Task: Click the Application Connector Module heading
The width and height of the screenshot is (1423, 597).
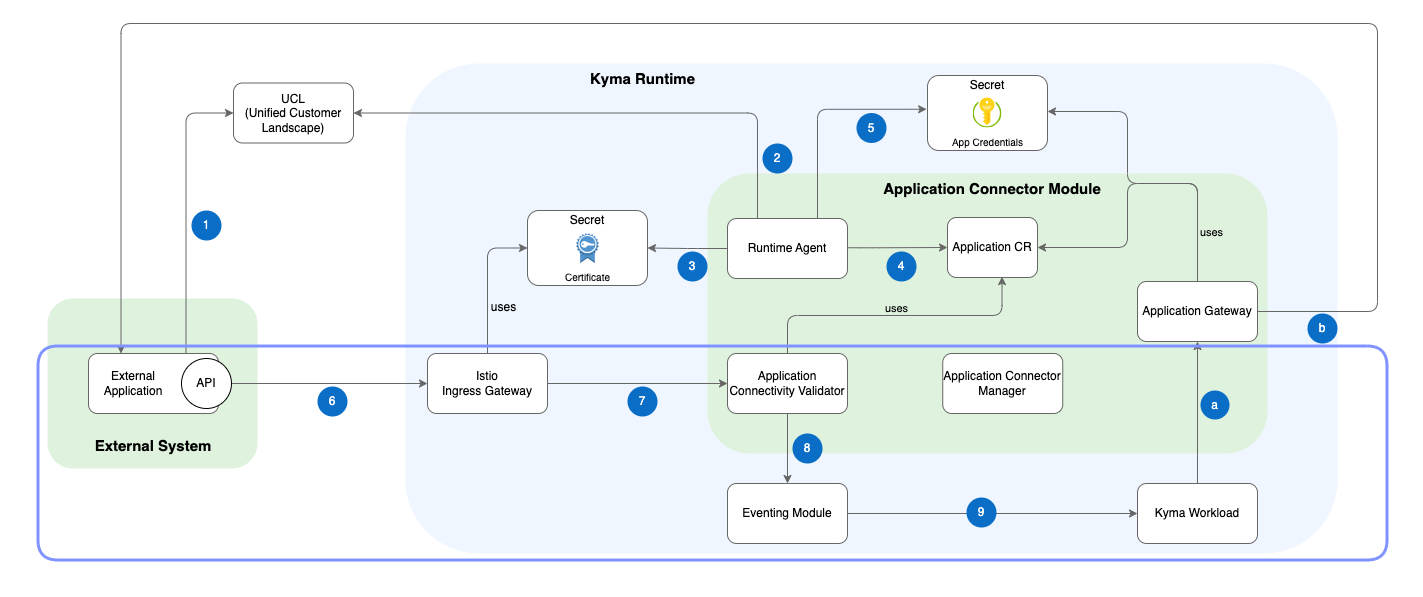Action: click(992, 189)
